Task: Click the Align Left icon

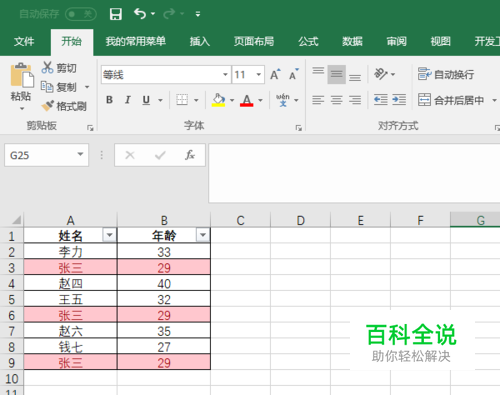Action: 318,100
